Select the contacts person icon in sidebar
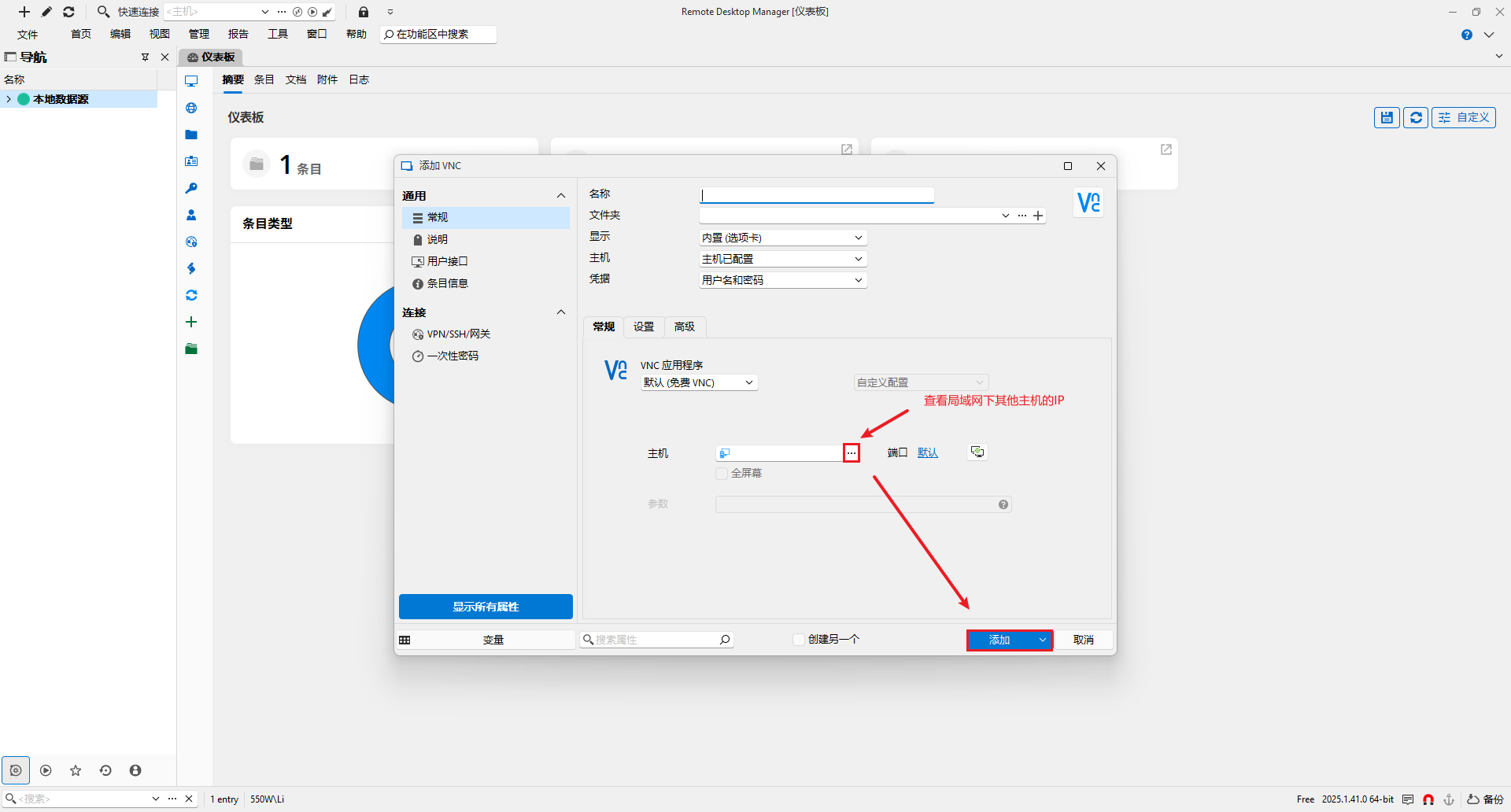This screenshot has width=1511, height=812. coord(191,215)
